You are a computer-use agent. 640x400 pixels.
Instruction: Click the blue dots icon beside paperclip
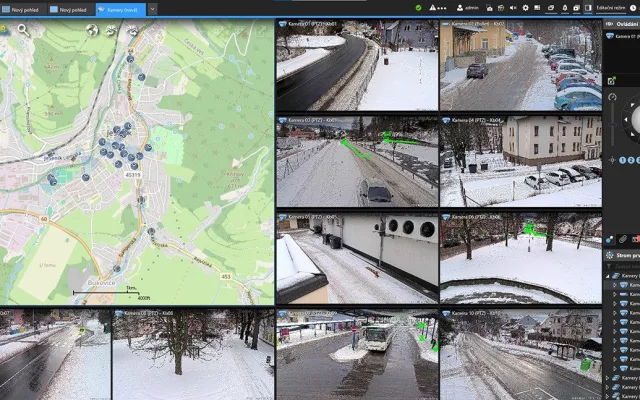[609, 240]
